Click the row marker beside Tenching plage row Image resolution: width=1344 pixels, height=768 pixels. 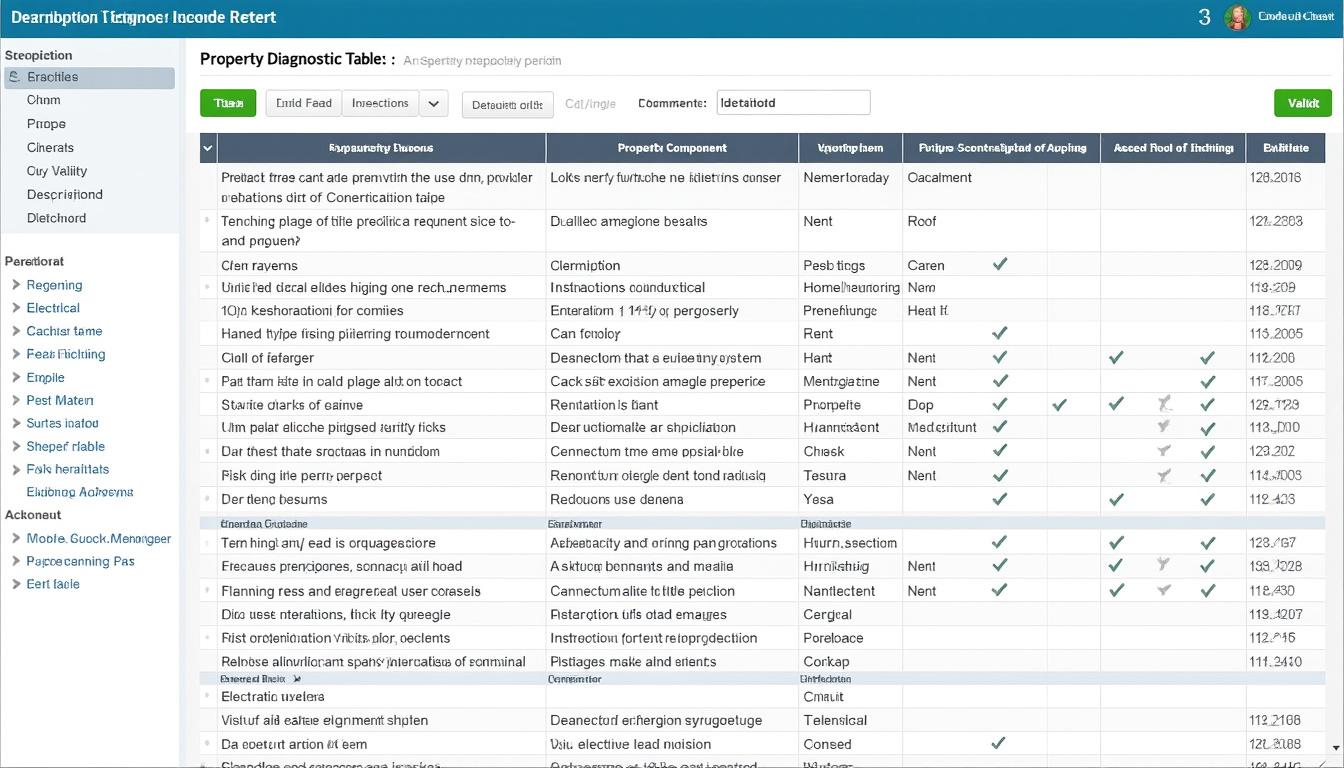(x=208, y=220)
